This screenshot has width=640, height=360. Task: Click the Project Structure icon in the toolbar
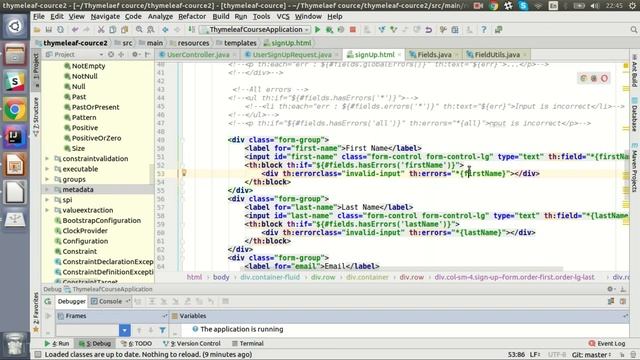[455, 30]
